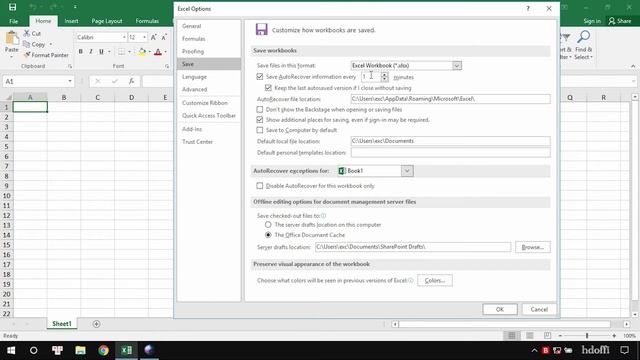Toggle Keep the last autosaved version checkbox
Image resolution: width=640 pixels, height=360 pixels.
click(268, 87)
